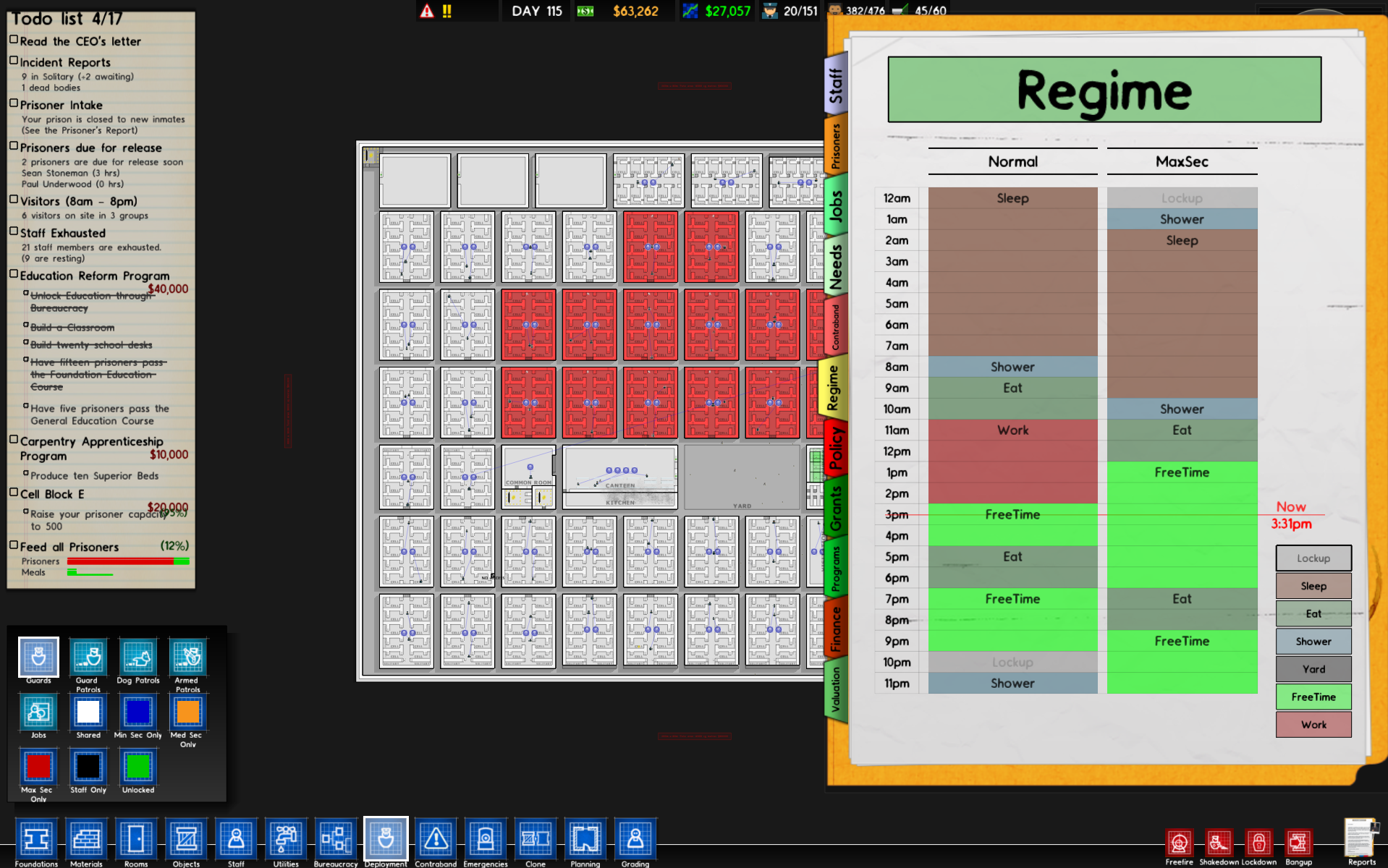
Task: Tick the Feed all Prisoners checkbox
Action: tap(14, 545)
